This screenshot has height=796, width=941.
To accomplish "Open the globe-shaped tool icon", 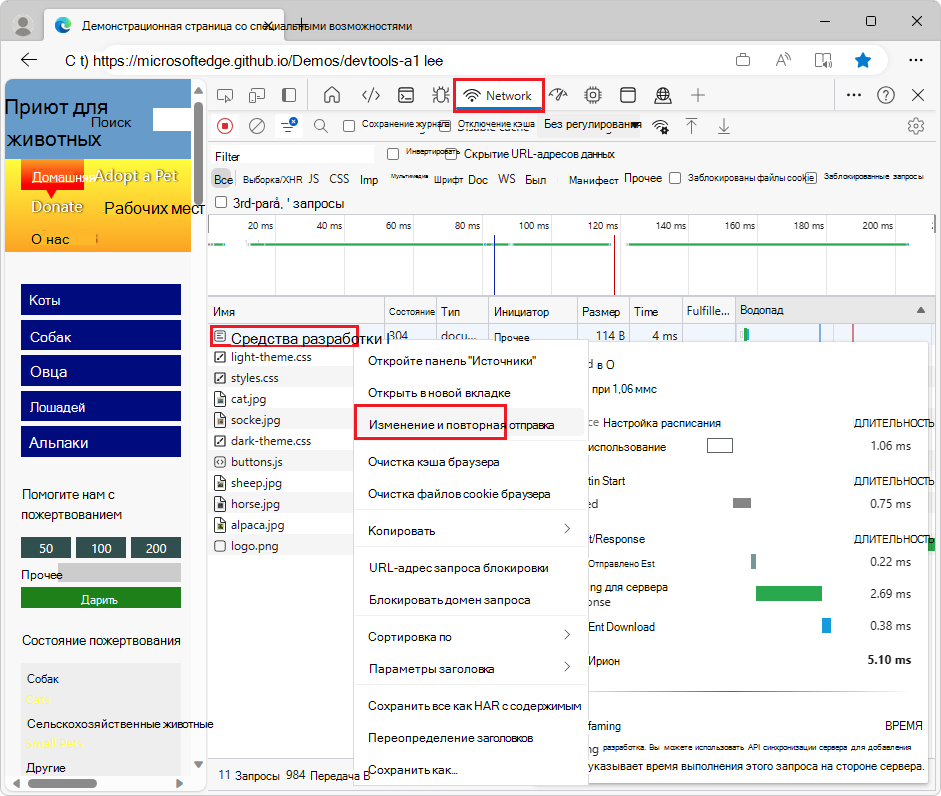I will [663, 95].
